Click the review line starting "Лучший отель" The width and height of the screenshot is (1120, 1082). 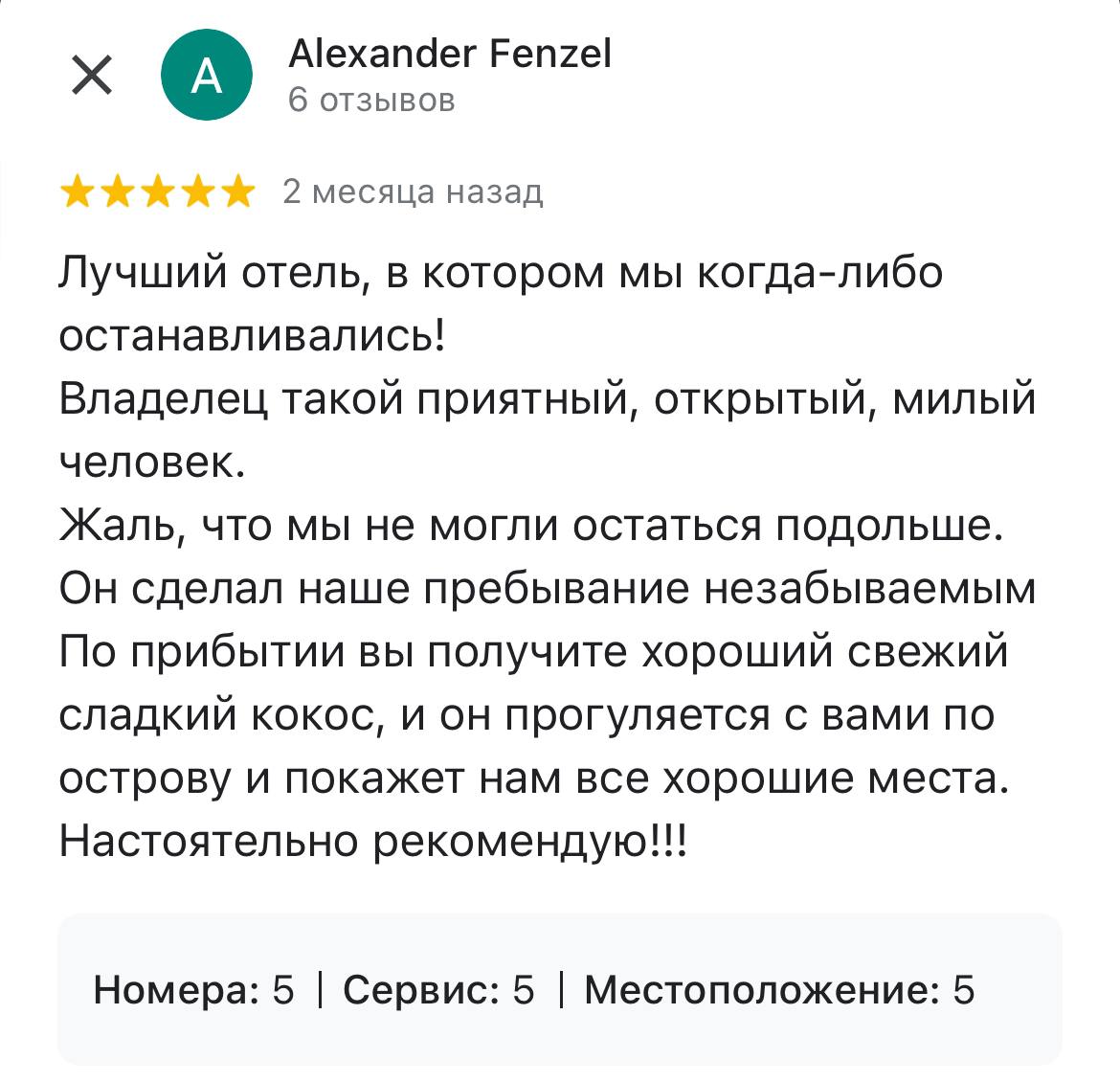pos(501,274)
